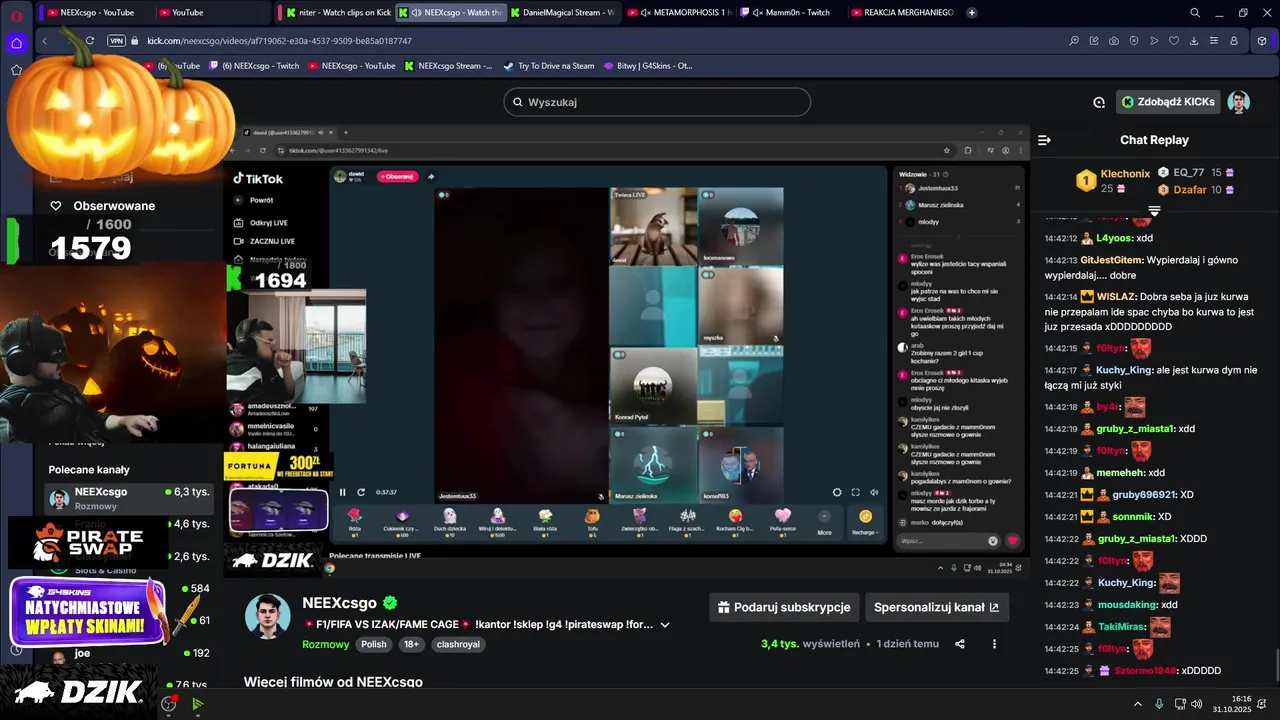Open Klechonix top gifter entry

pos(1113,180)
